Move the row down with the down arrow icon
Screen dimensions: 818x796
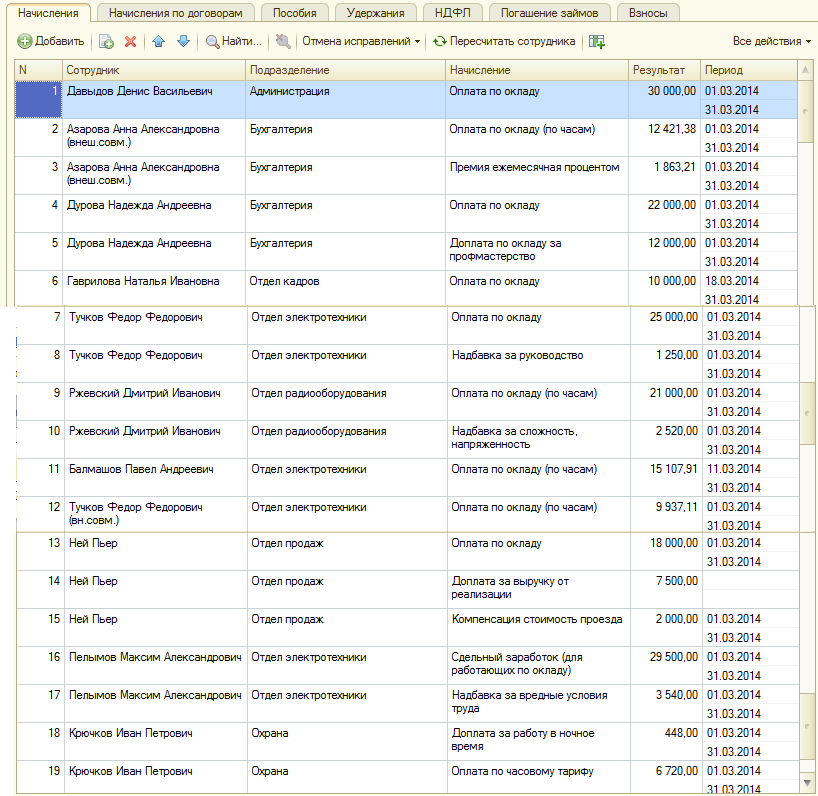tap(183, 42)
